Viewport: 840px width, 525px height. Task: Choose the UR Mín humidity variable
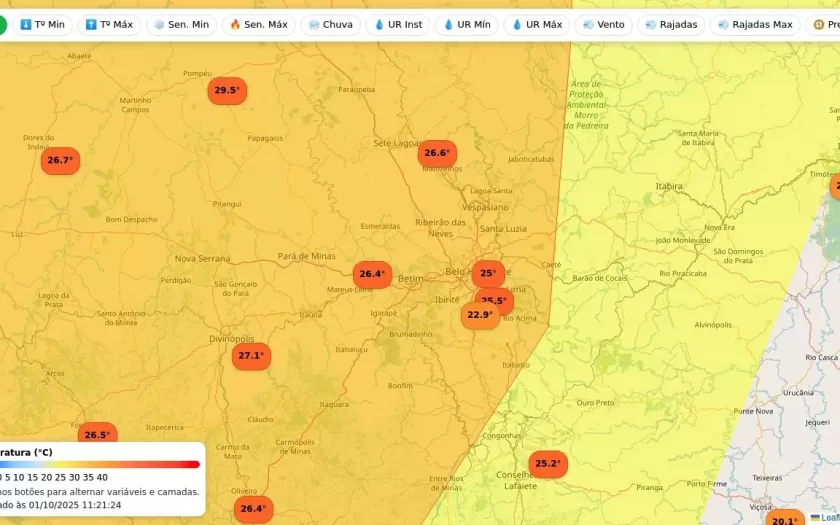(x=466, y=24)
